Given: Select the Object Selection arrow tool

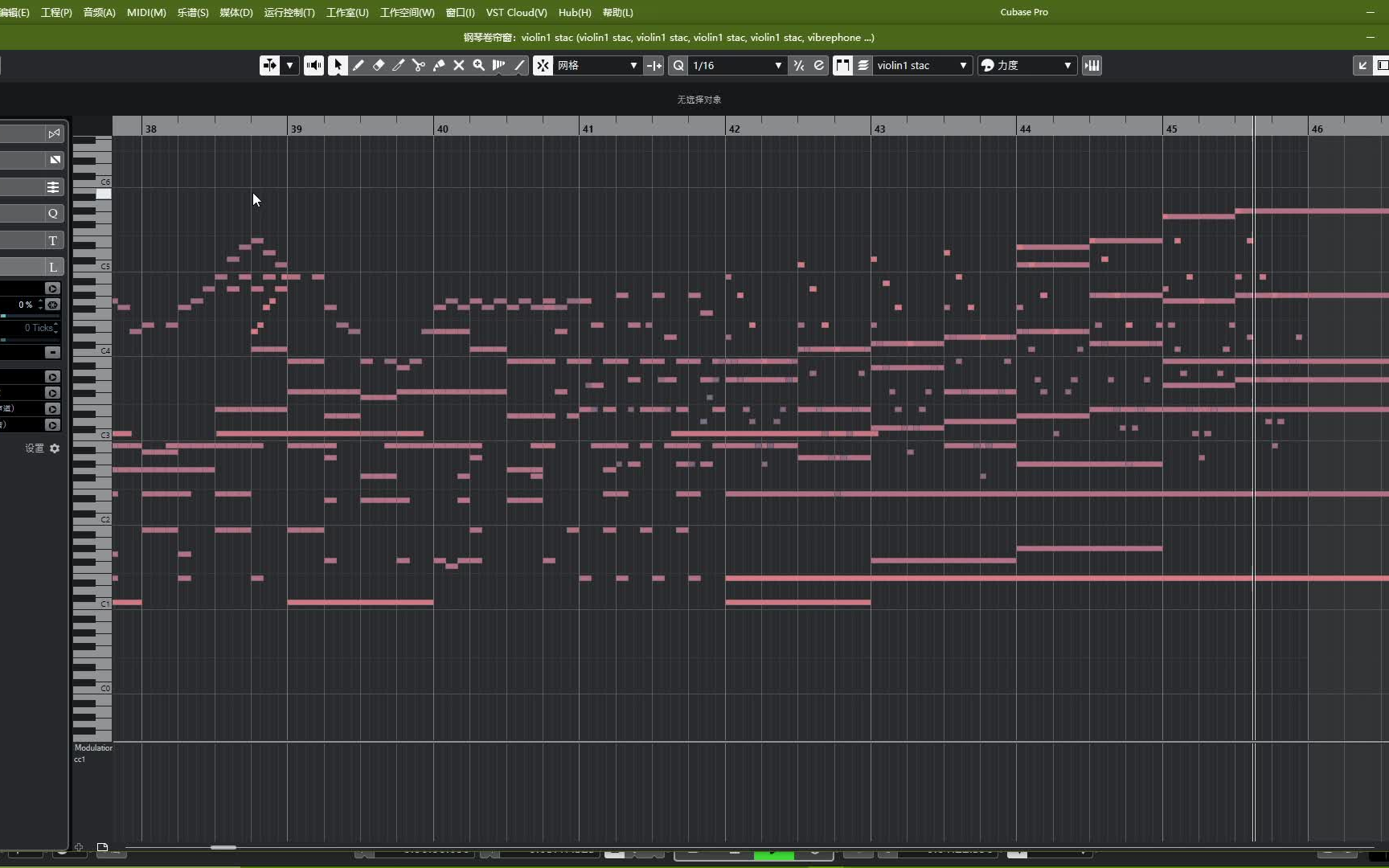Looking at the screenshot, I should pos(338,65).
